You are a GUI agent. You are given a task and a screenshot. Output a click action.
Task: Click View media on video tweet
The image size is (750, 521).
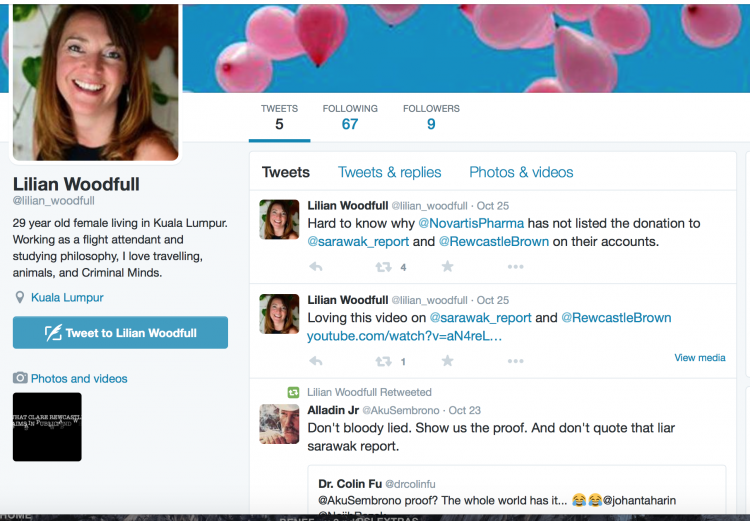tap(700, 357)
